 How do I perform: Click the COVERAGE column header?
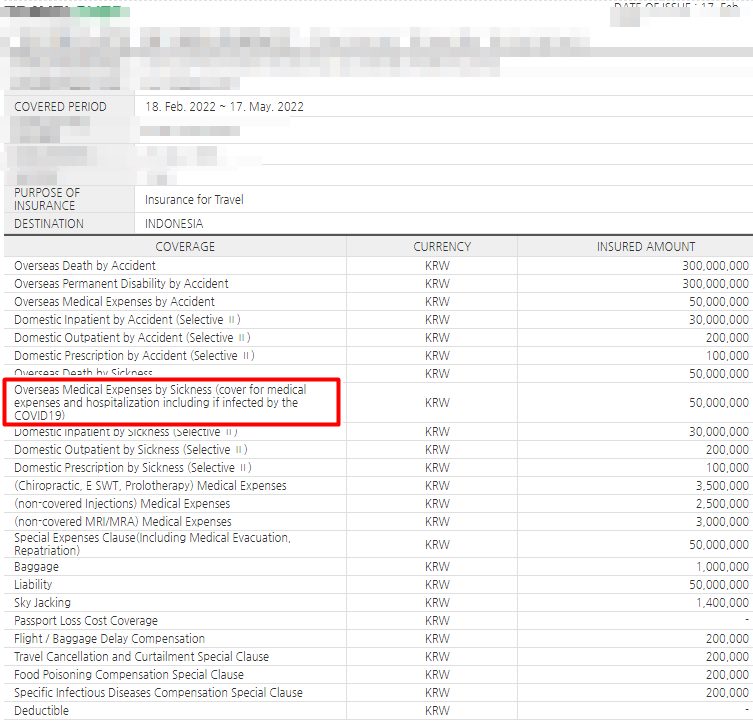pyautogui.click(x=185, y=246)
